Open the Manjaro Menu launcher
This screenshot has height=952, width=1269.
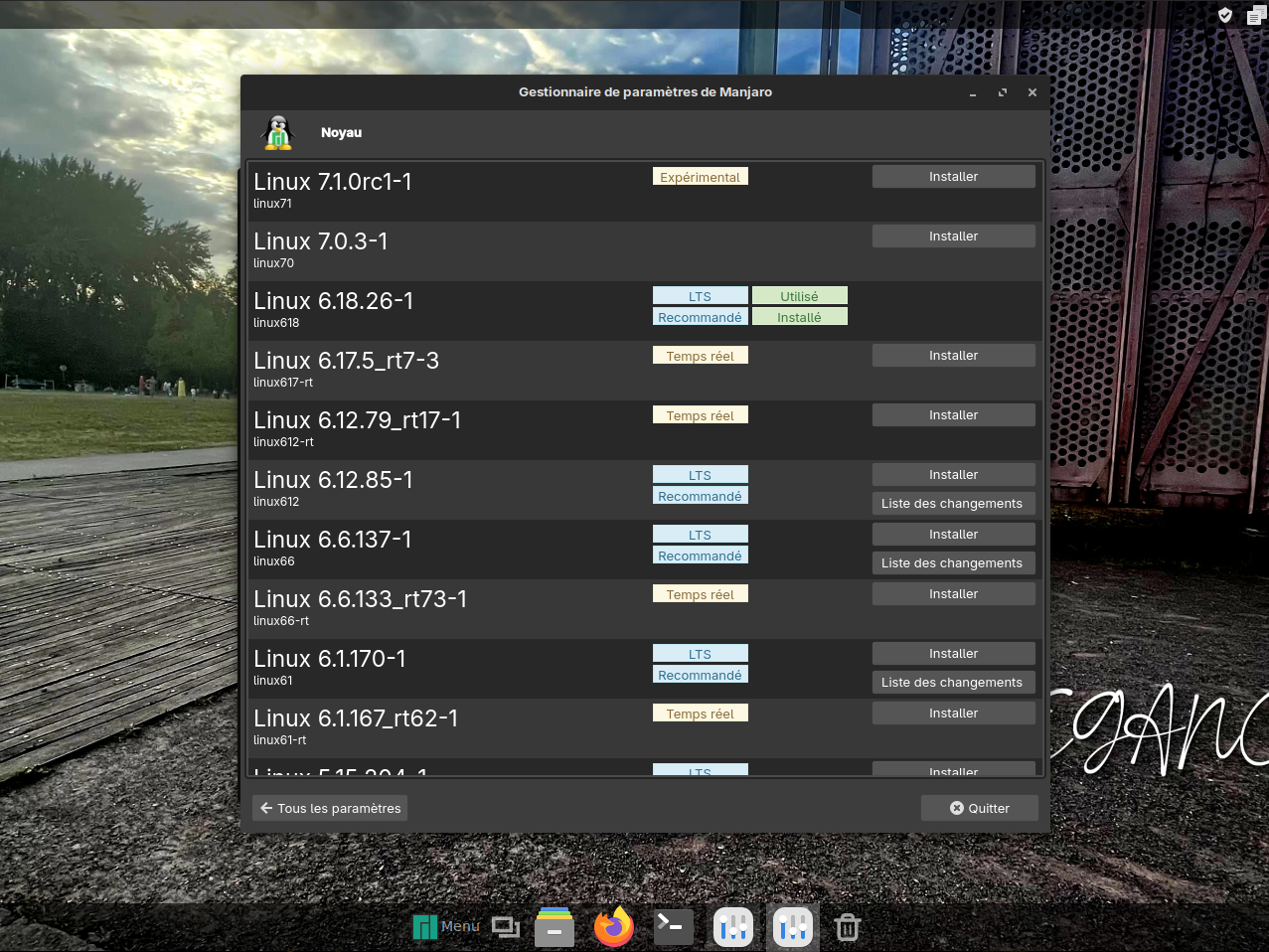click(x=446, y=927)
